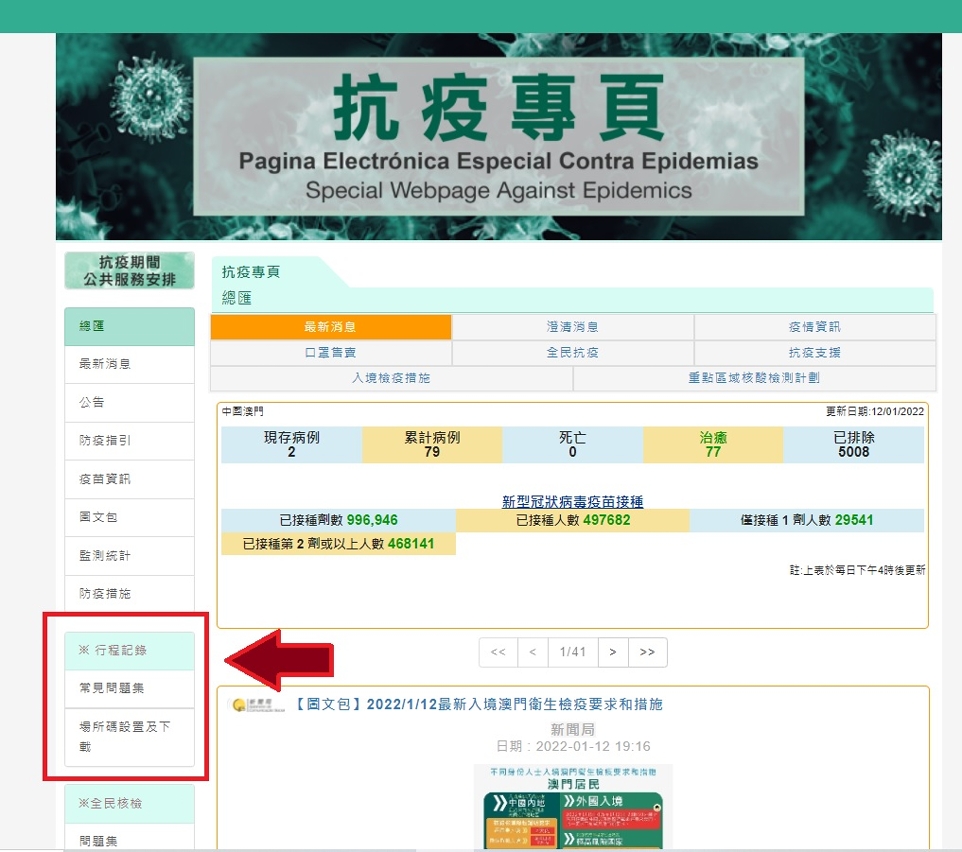Screen dimensions: 962x852
Task: Jump to first page with << button
Action: point(497,652)
